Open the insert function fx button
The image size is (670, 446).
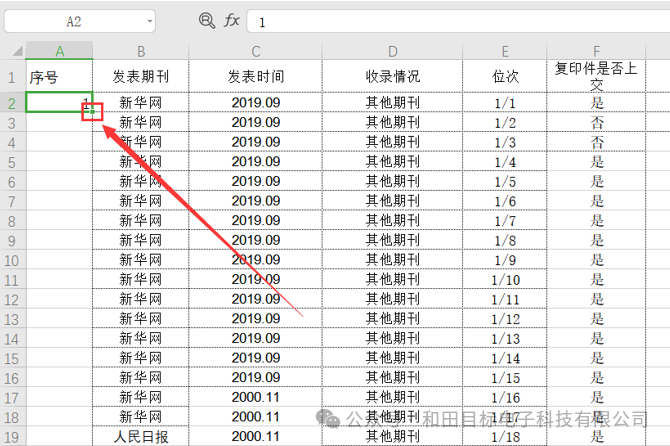pyautogui.click(x=232, y=21)
